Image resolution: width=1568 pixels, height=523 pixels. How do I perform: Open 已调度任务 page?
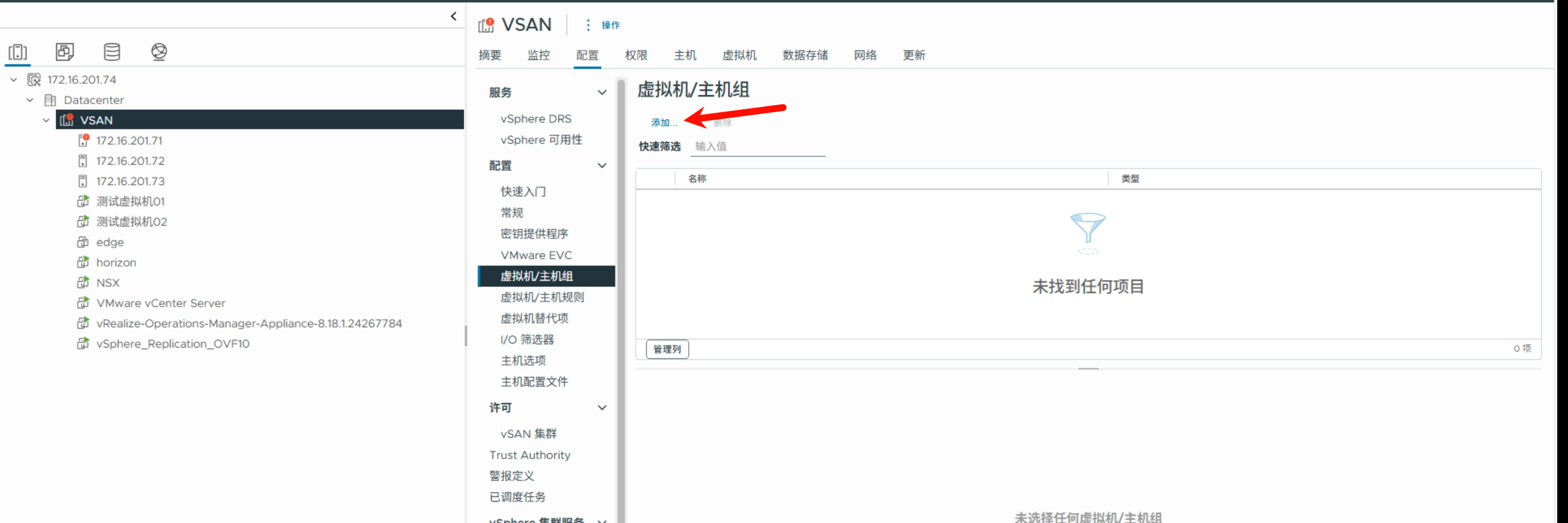pos(517,498)
